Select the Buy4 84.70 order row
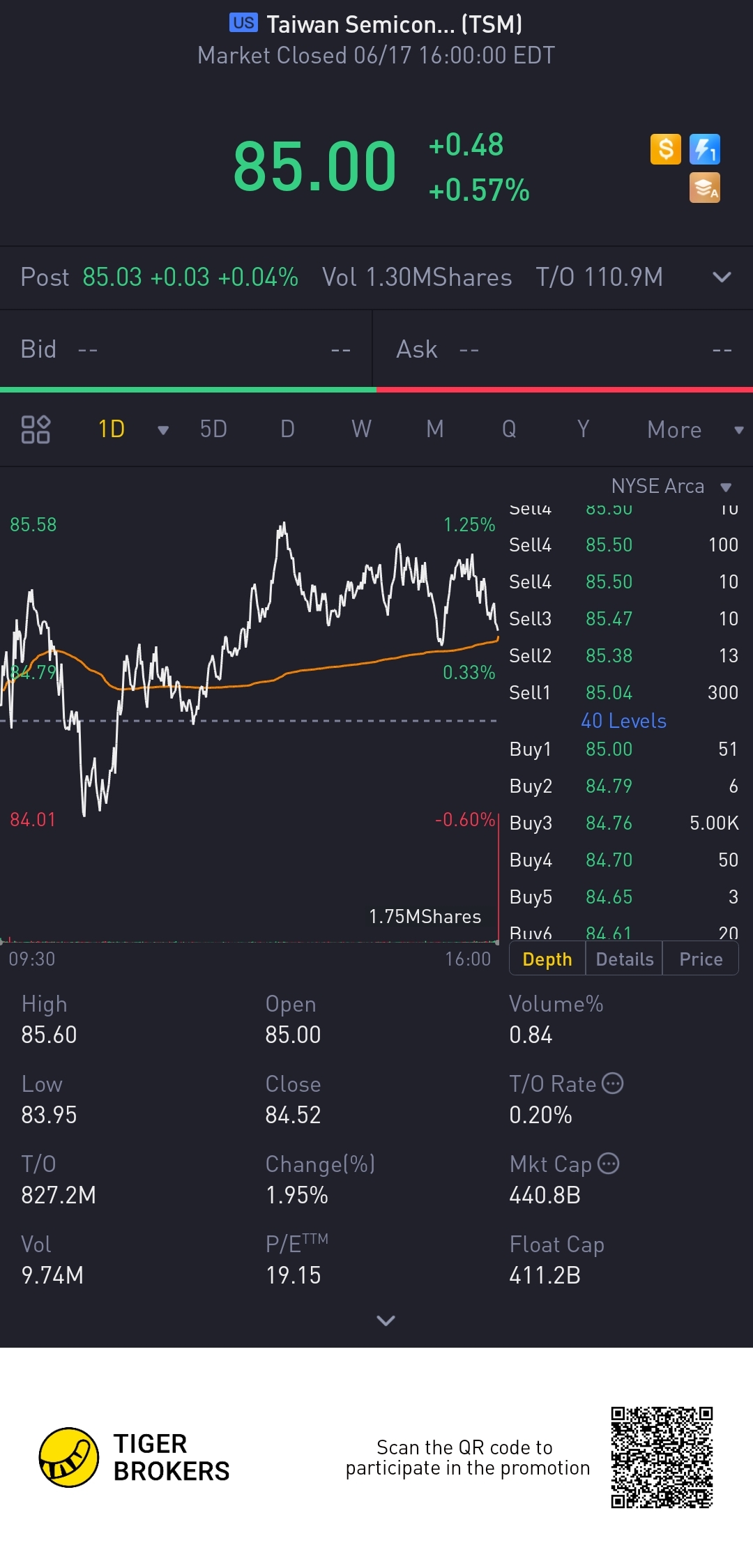This screenshot has width=753, height=1568. [623, 860]
